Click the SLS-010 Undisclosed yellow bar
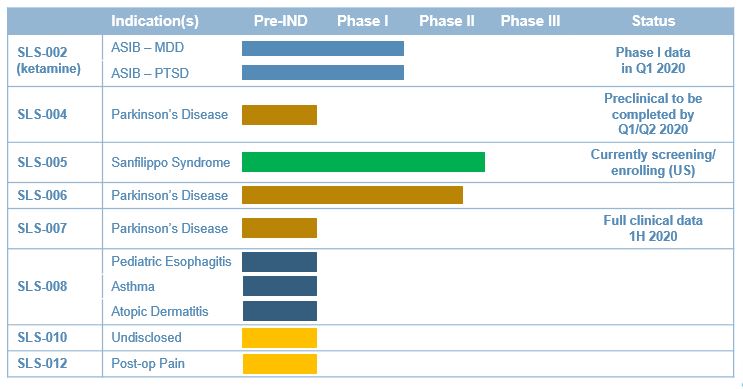743x389 pixels. tap(279, 338)
